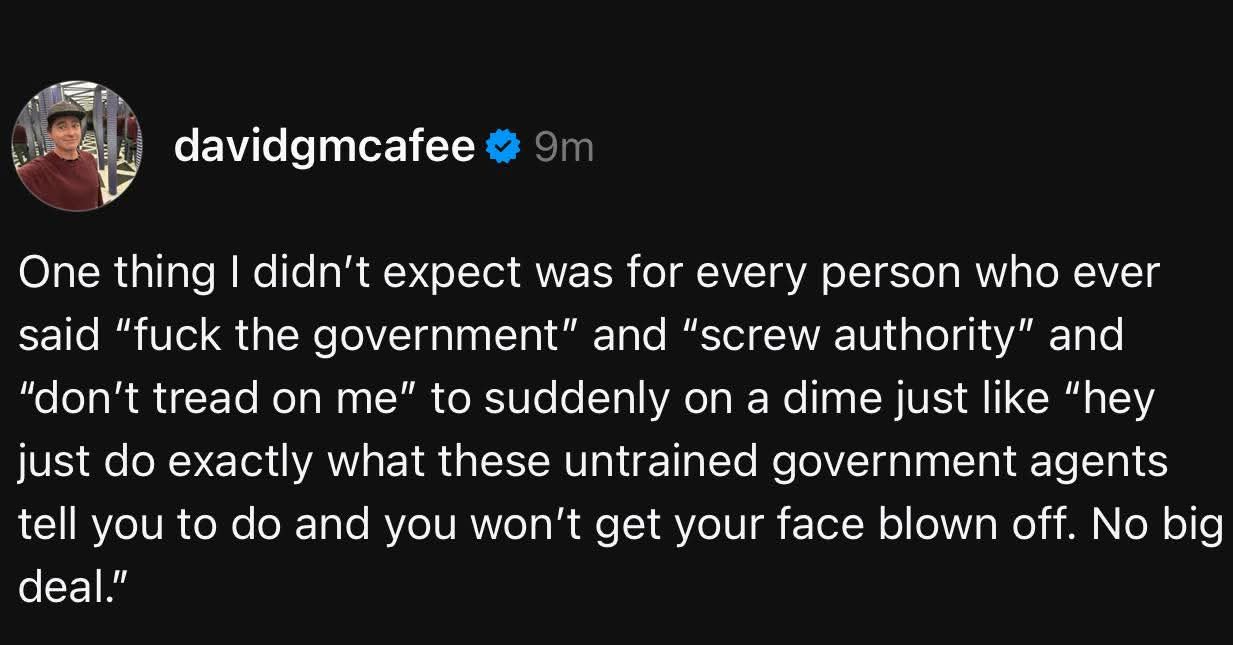The width and height of the screenshot is (1233, 645).
Task: Click the words "just like" before "hey"
Action: pyautogui.click(x=987, y=399)
